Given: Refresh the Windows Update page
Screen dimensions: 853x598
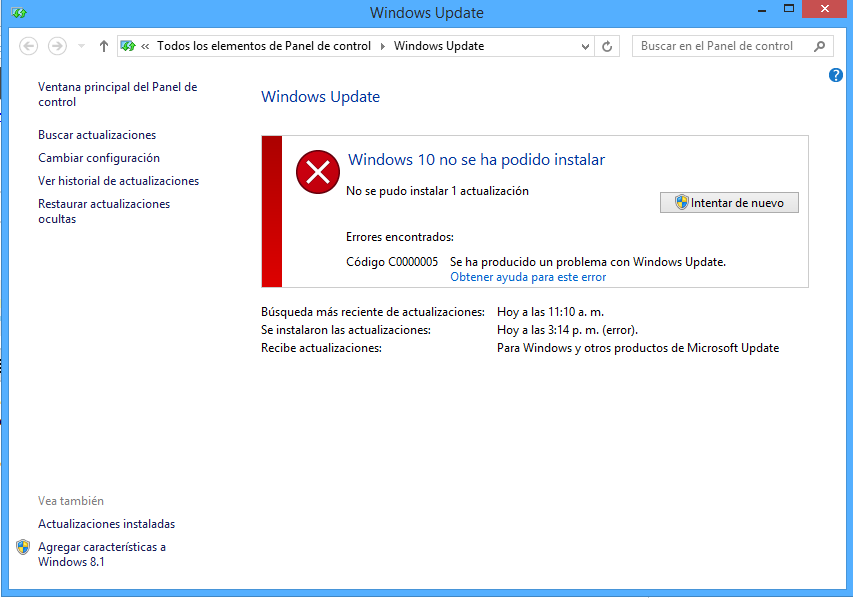Looking at the screenshot, I should [607, 47].
